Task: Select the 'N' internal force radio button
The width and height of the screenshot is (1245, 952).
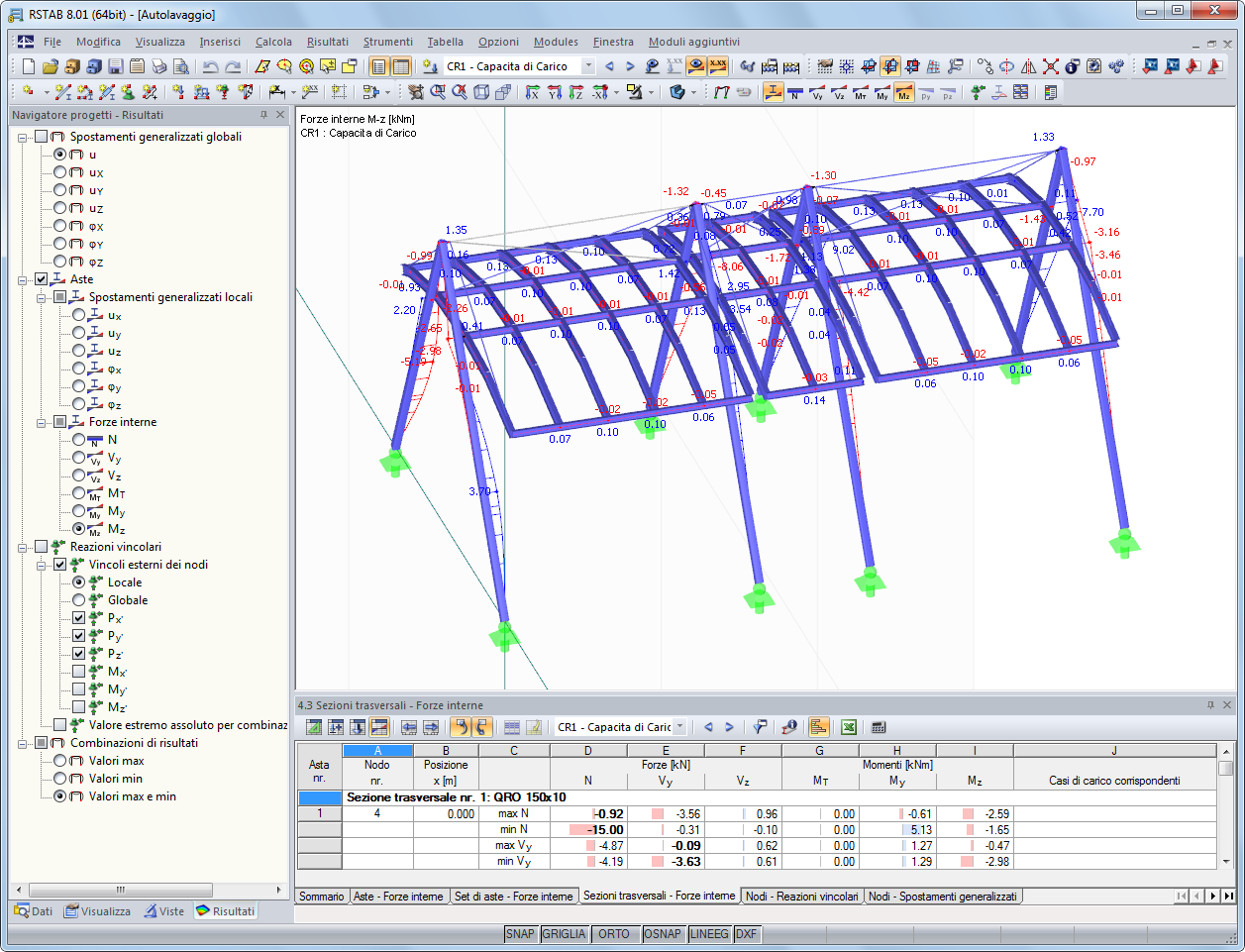Action: coord(79,440)
